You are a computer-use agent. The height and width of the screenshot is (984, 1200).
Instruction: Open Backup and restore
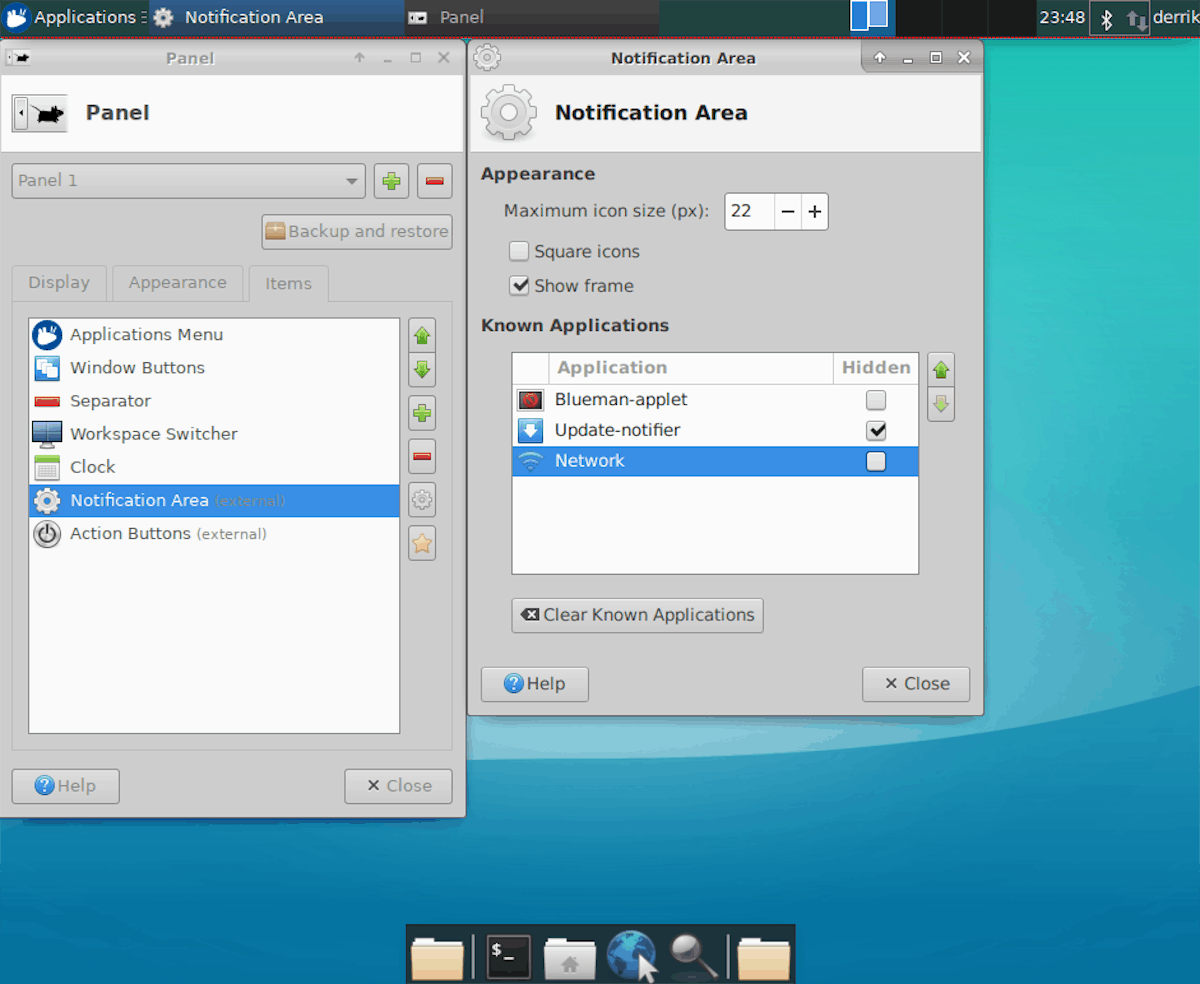coord(356,231)
